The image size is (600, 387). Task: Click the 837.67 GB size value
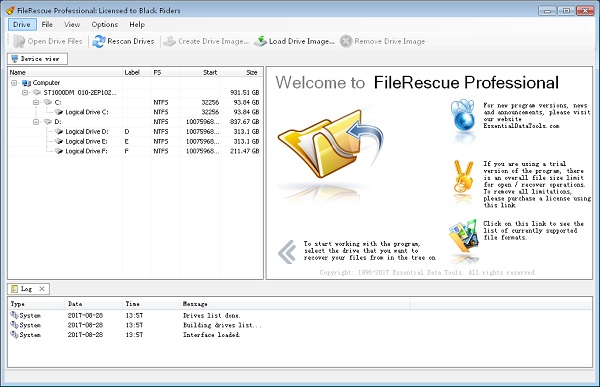click(x=245, y=122)
